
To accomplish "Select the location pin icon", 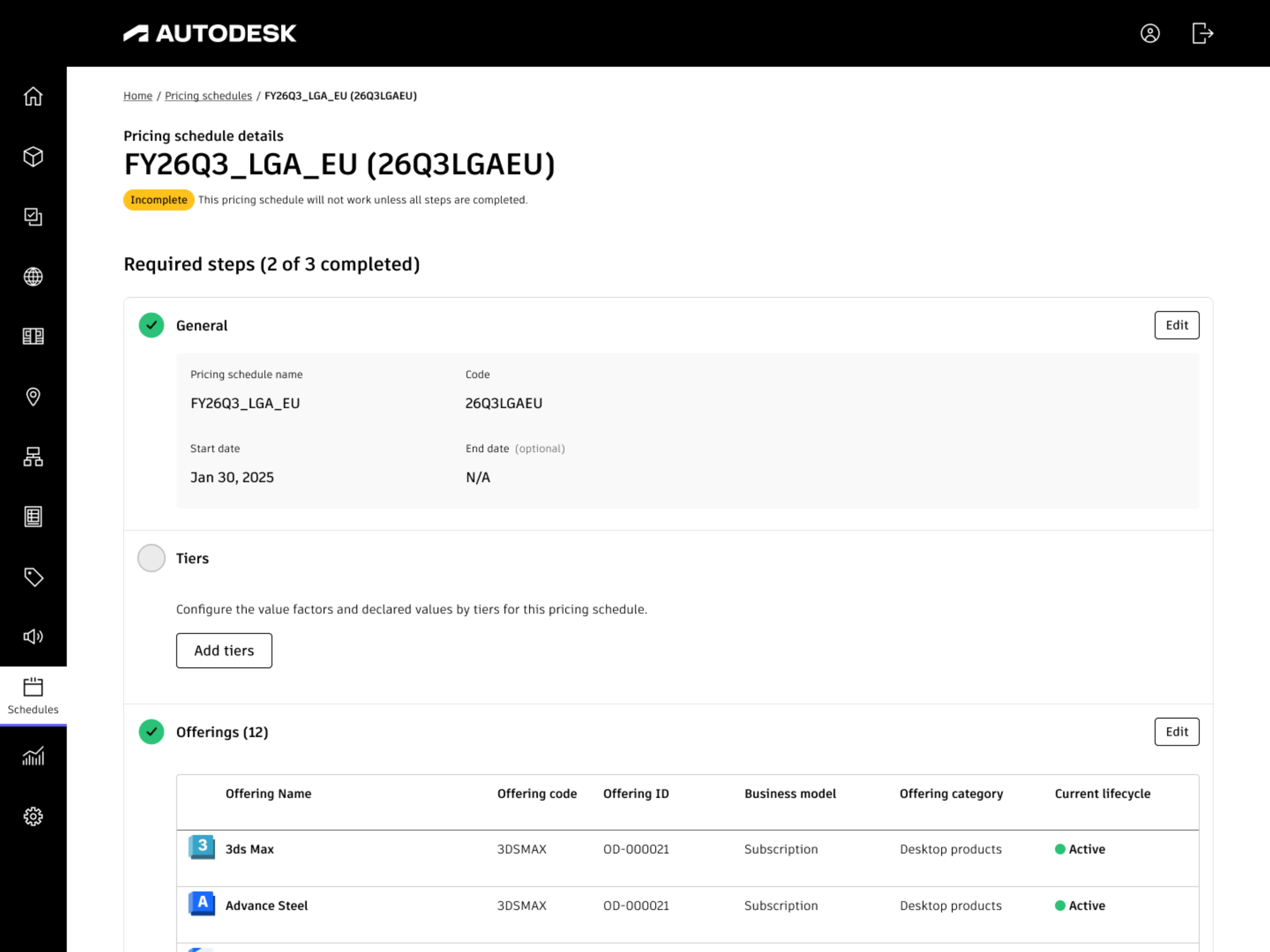I will 33,397.
